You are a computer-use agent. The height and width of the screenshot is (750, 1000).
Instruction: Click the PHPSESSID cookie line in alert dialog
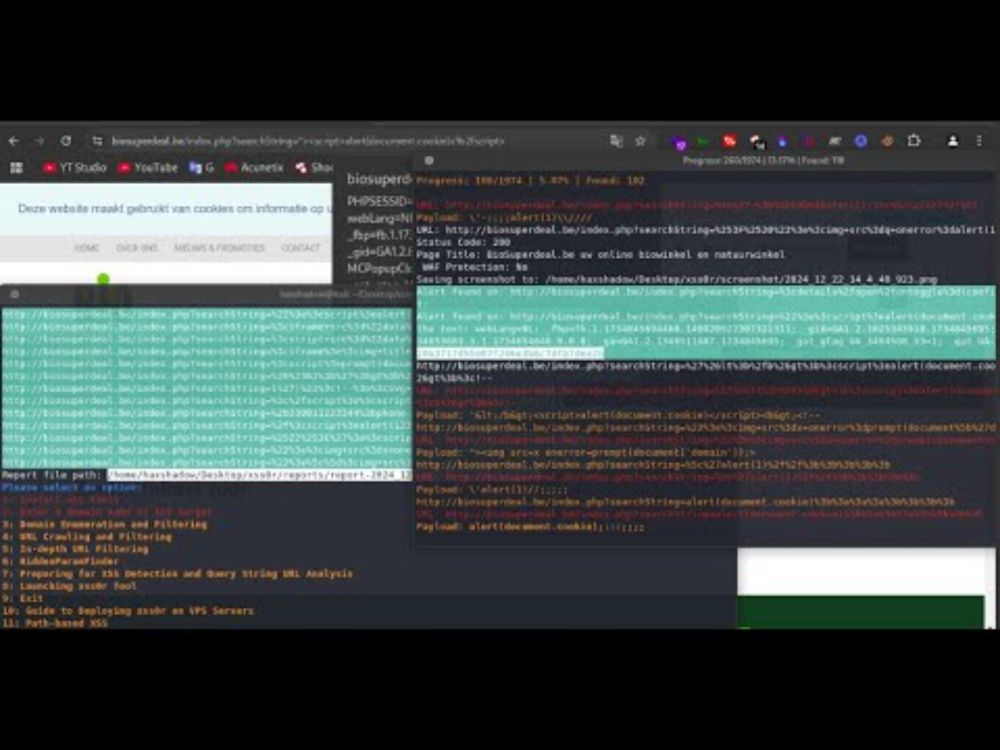click(379, 202)
